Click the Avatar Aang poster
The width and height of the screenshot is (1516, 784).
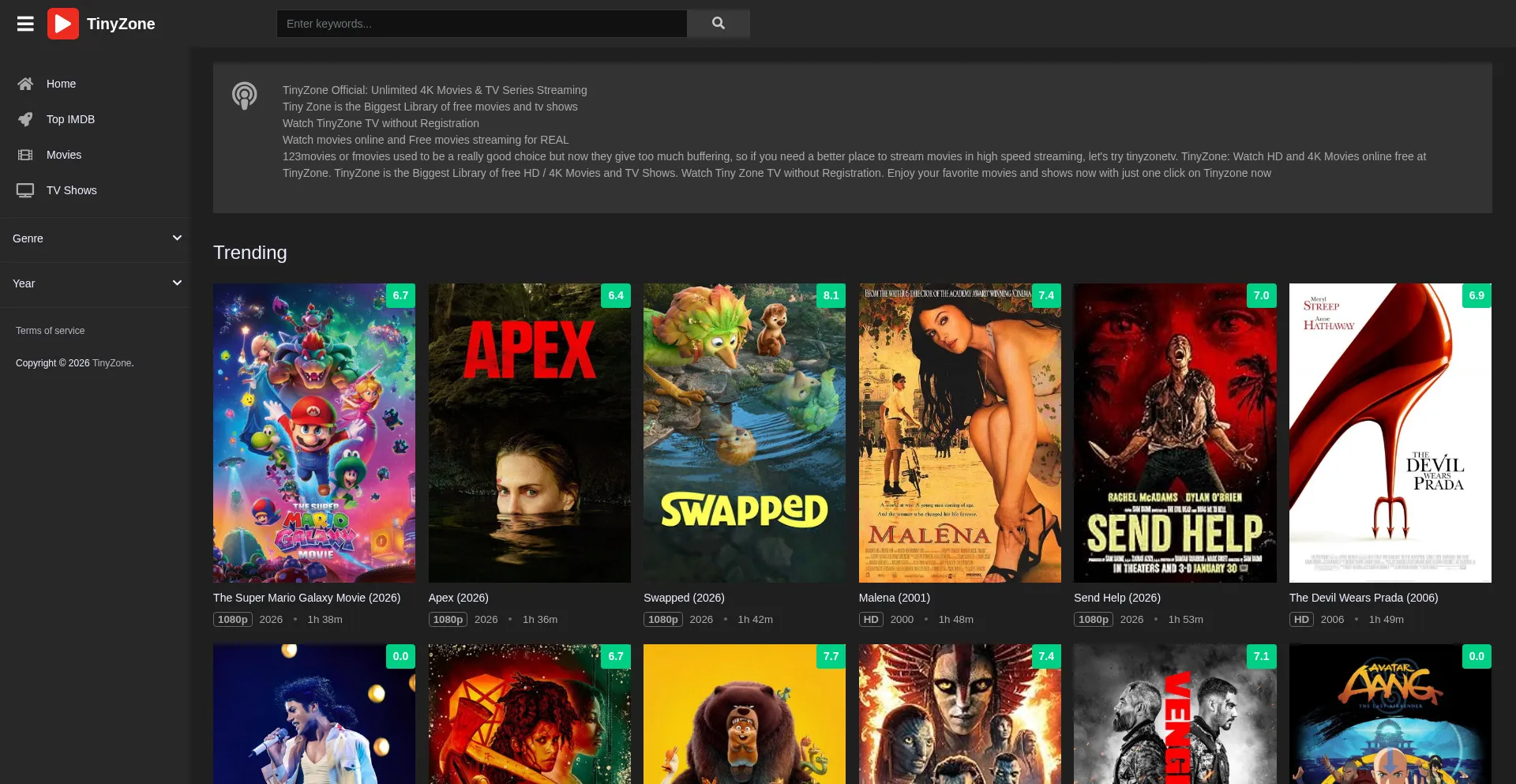point(1390,715)
